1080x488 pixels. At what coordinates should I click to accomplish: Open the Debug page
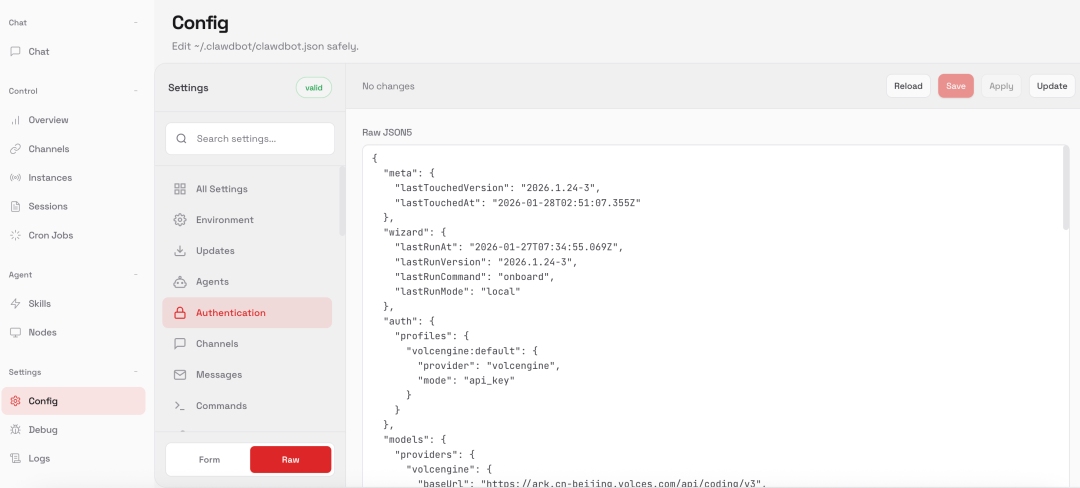73,429
